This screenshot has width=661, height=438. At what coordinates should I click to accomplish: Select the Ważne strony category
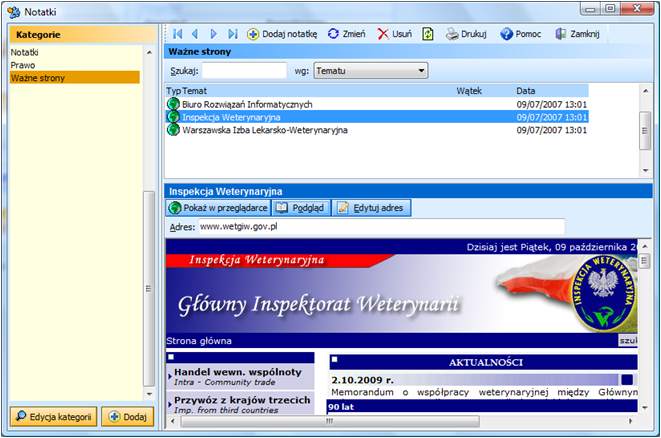75,78
